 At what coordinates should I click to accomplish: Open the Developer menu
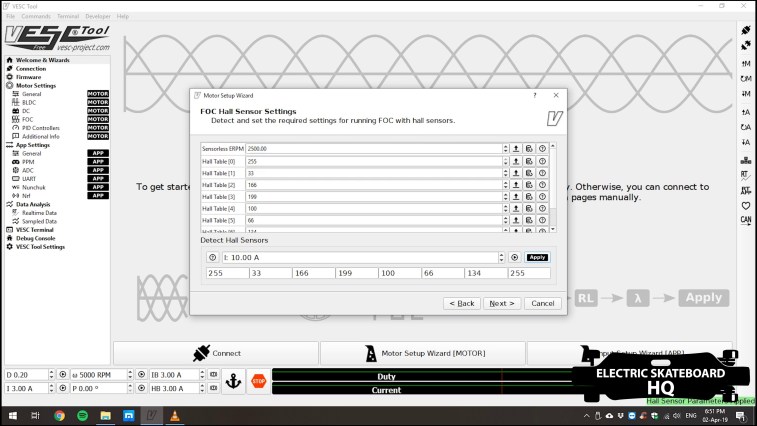click(x=98, y=16)
